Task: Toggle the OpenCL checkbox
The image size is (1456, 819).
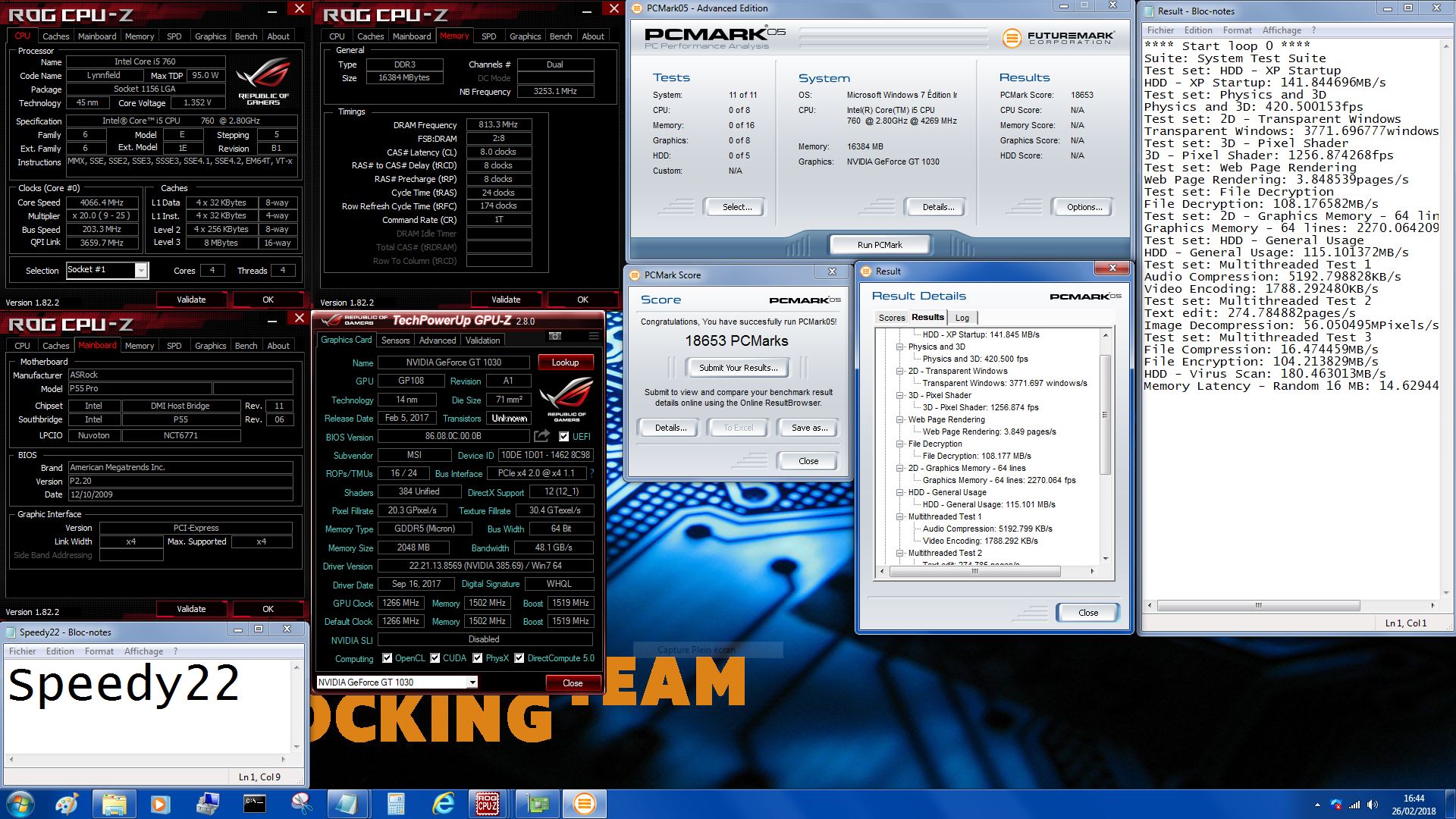Action: pos(388,658)
